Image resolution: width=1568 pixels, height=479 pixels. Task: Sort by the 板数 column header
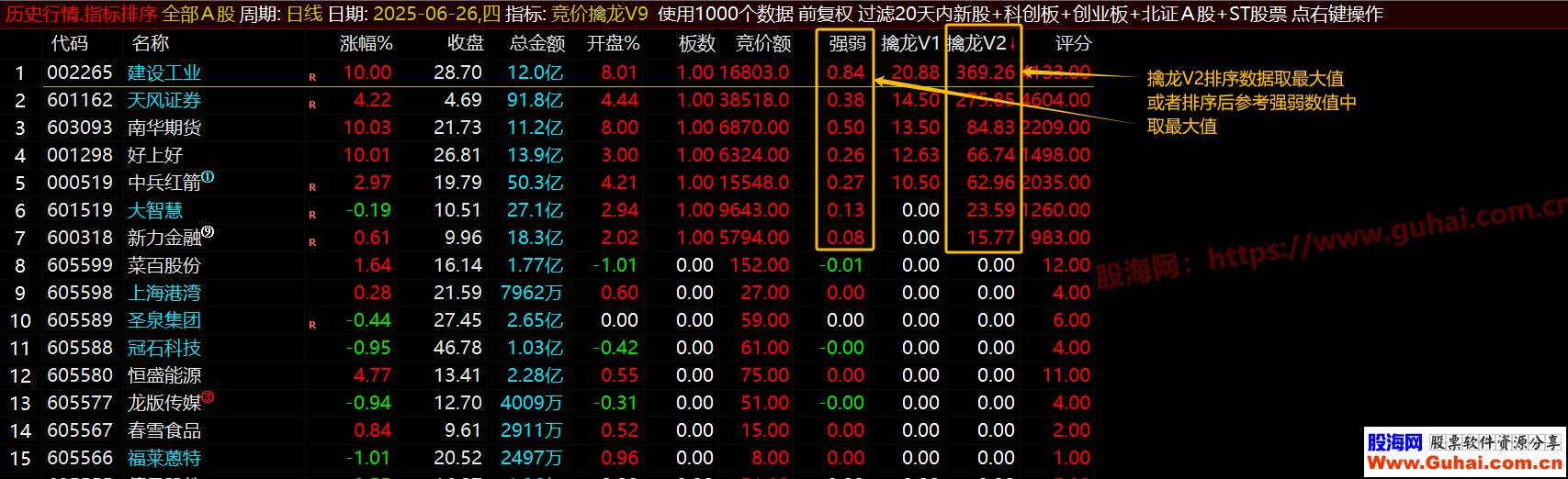(697, 43)
